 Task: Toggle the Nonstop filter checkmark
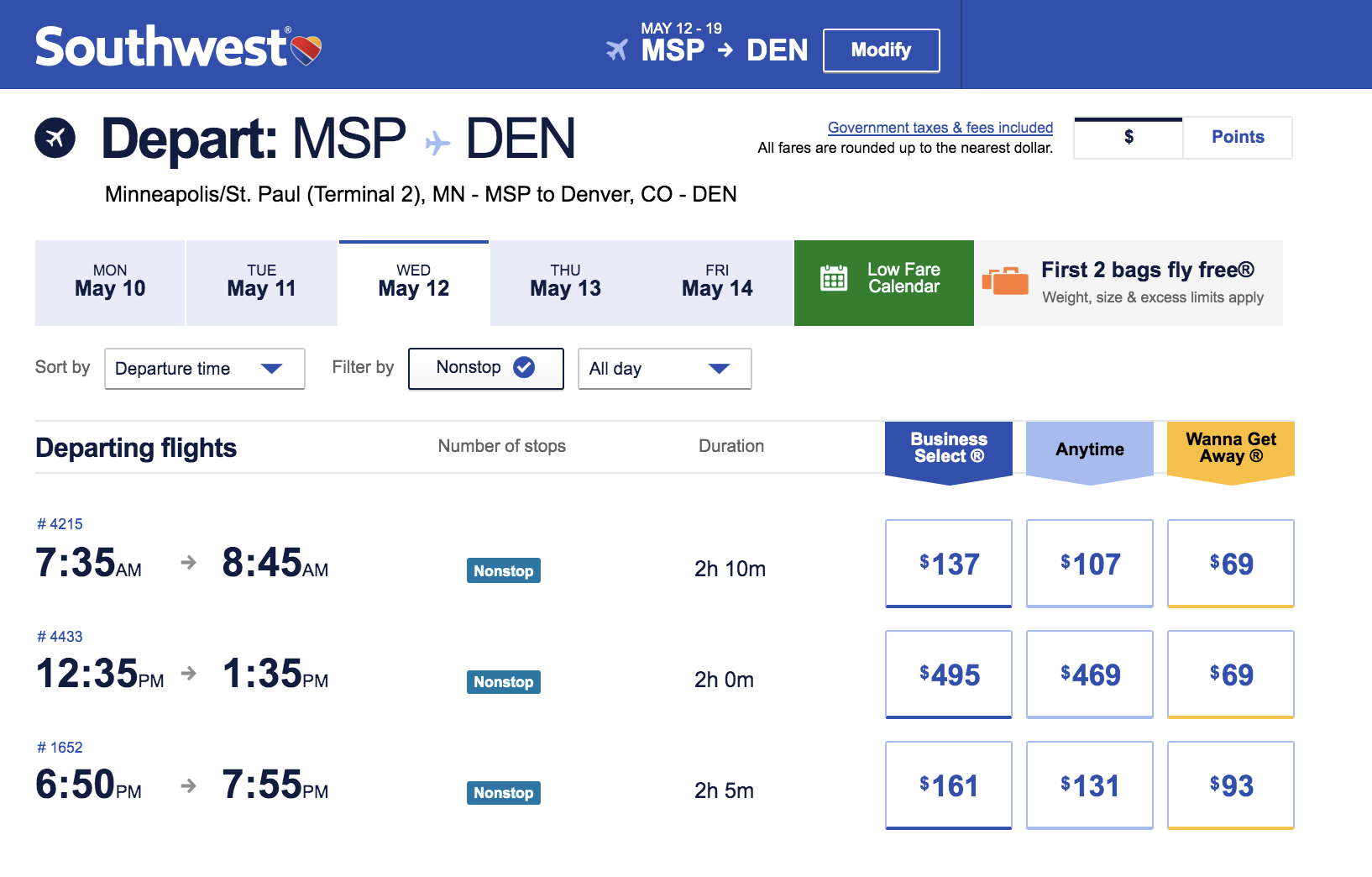(x=524, y=367)
